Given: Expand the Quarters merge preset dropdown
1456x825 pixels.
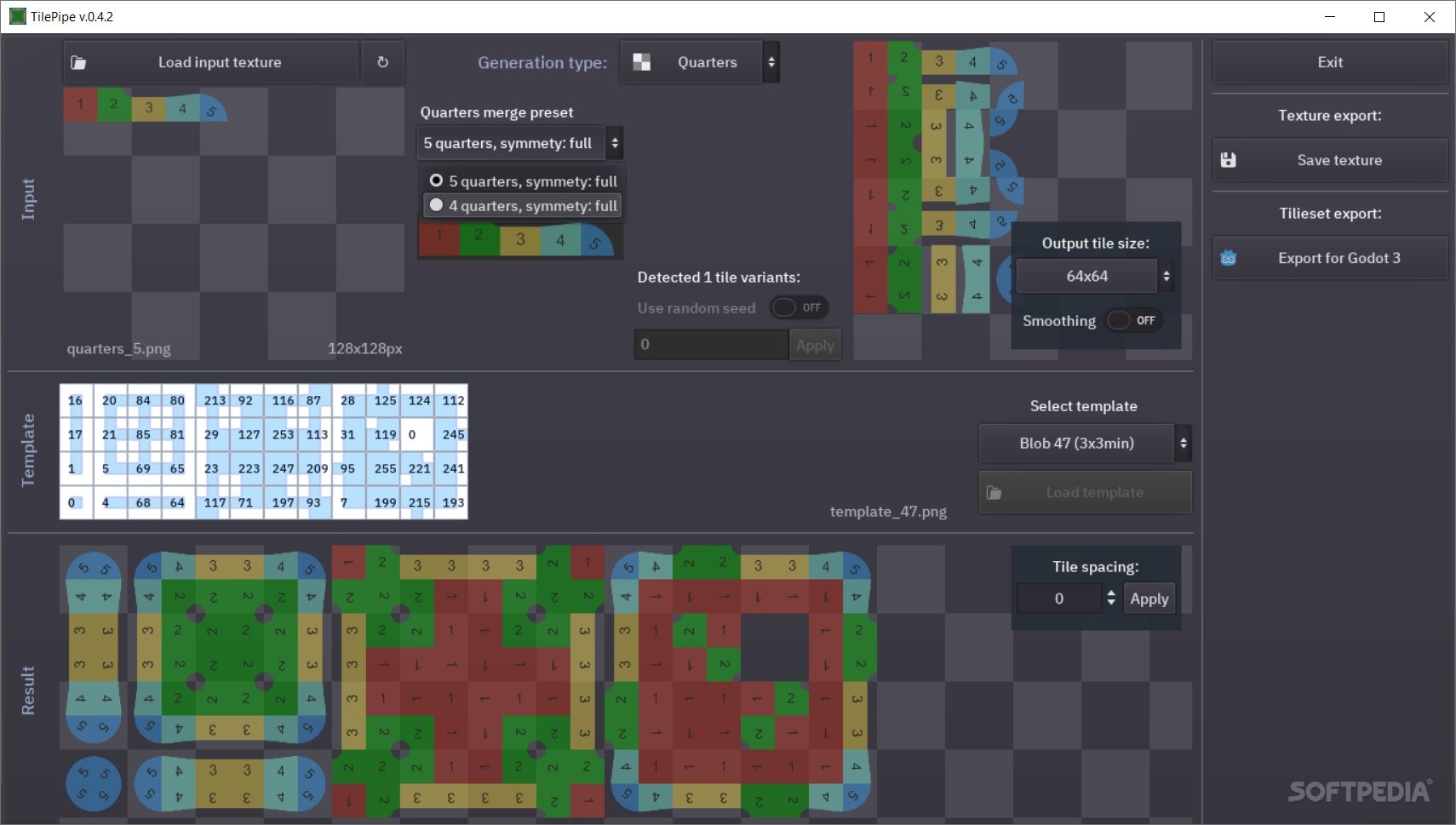Looking at the screenshot, I should [519, 143].
